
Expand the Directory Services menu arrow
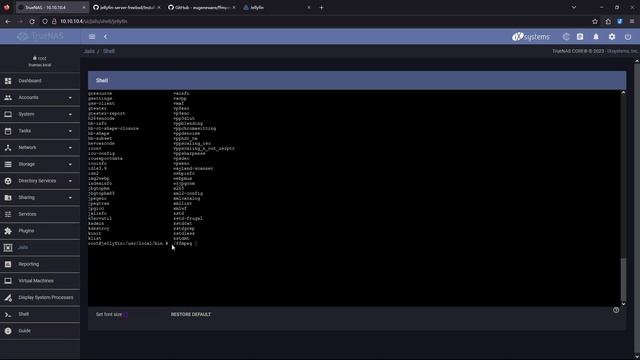70,181
